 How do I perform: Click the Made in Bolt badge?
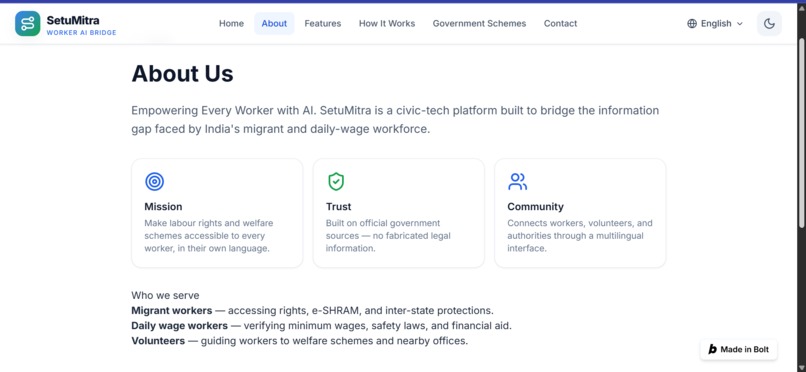tap(739, 349)
